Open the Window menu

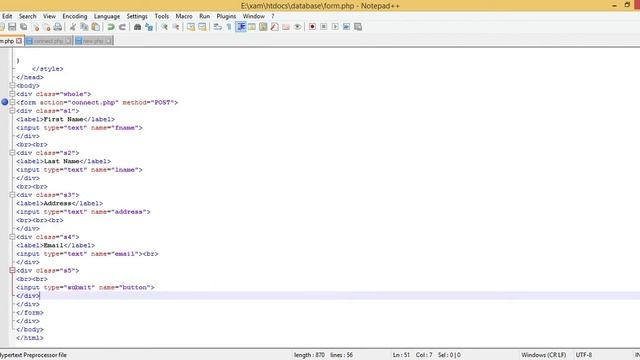[x=254, y=16]
